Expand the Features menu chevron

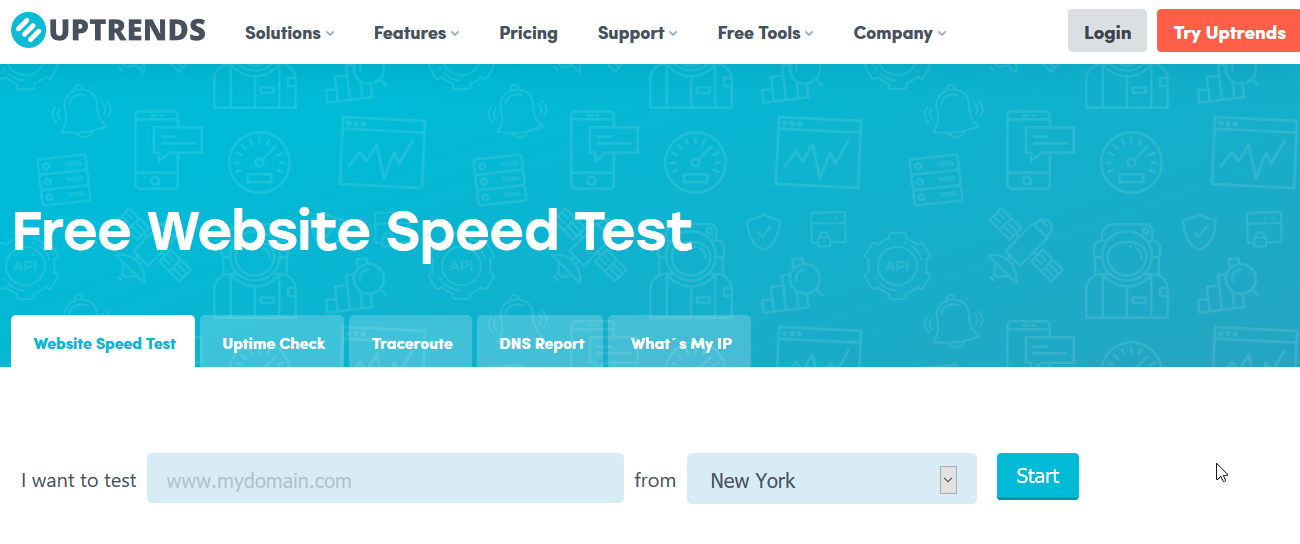tap(455, 34)
